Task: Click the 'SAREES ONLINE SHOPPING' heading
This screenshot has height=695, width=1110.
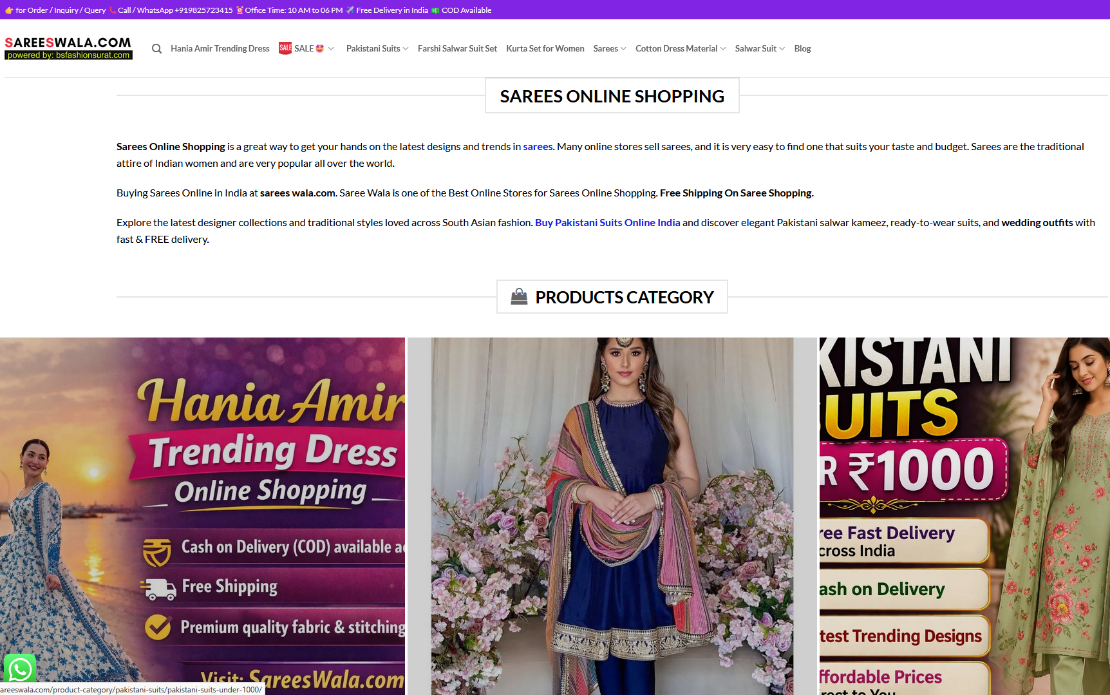Action: [612, 96]
